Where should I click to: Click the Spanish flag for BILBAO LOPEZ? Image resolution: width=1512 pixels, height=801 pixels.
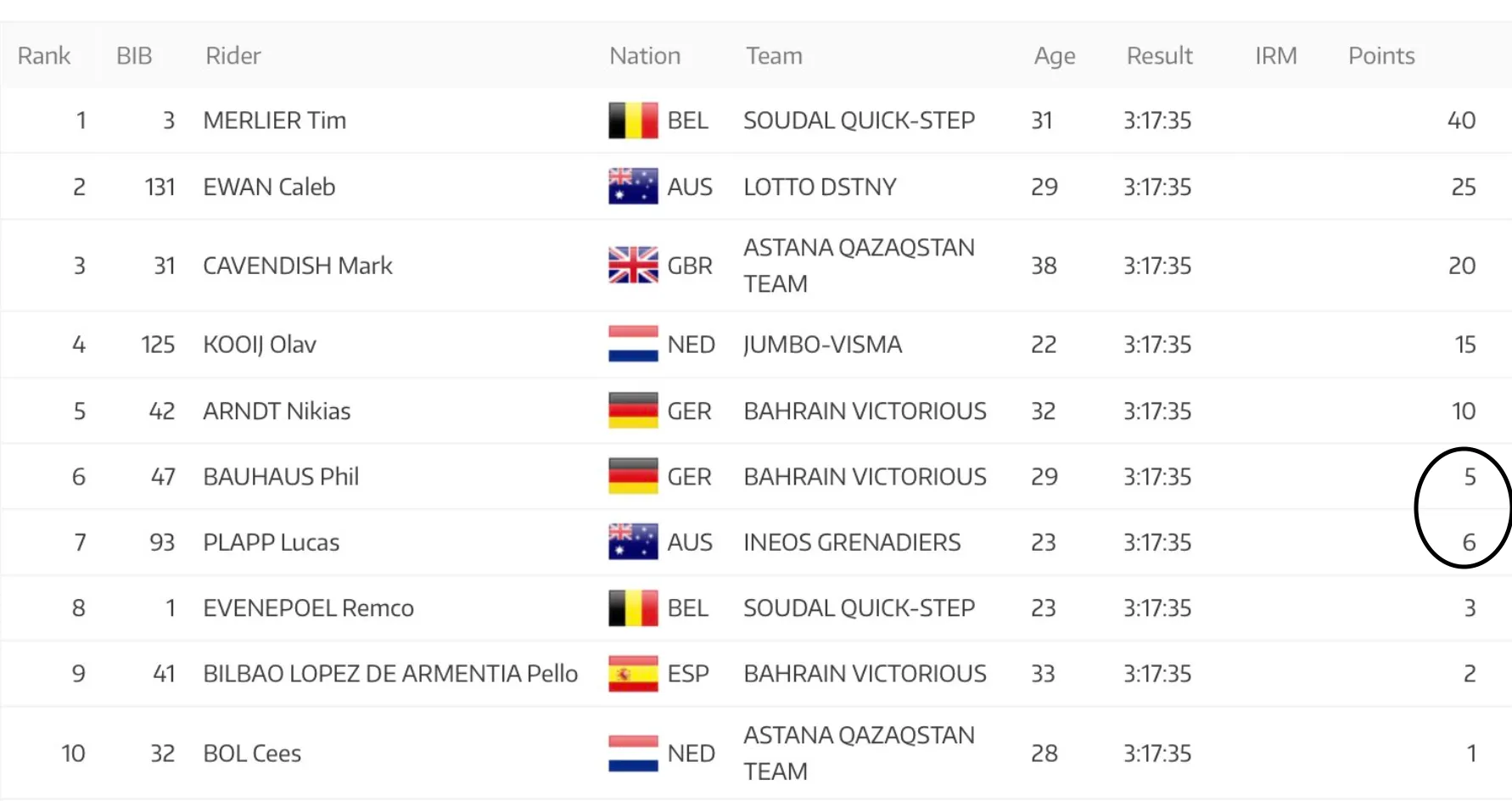tap(633, 674)
